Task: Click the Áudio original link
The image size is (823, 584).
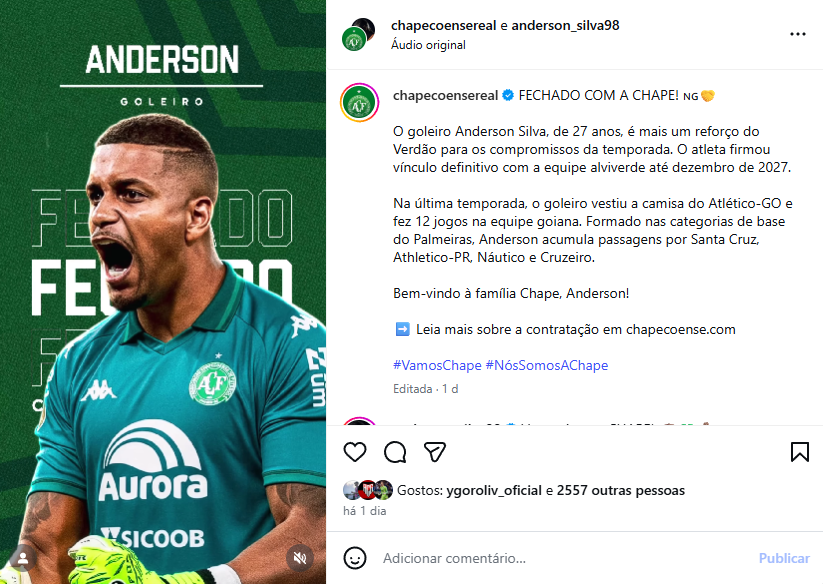Action: pos(428,45)
